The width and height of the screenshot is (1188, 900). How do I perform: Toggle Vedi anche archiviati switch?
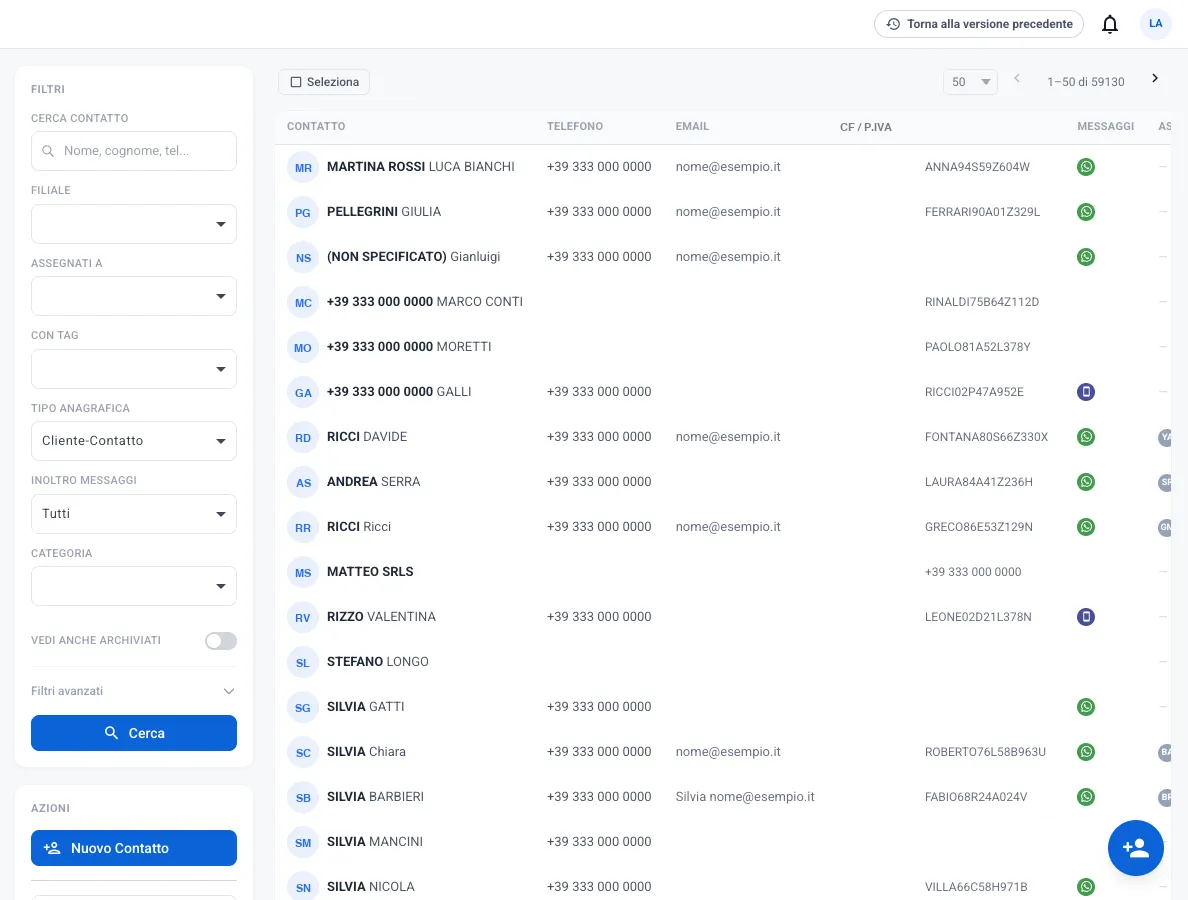pyautogui.click(x=220, y=641)
